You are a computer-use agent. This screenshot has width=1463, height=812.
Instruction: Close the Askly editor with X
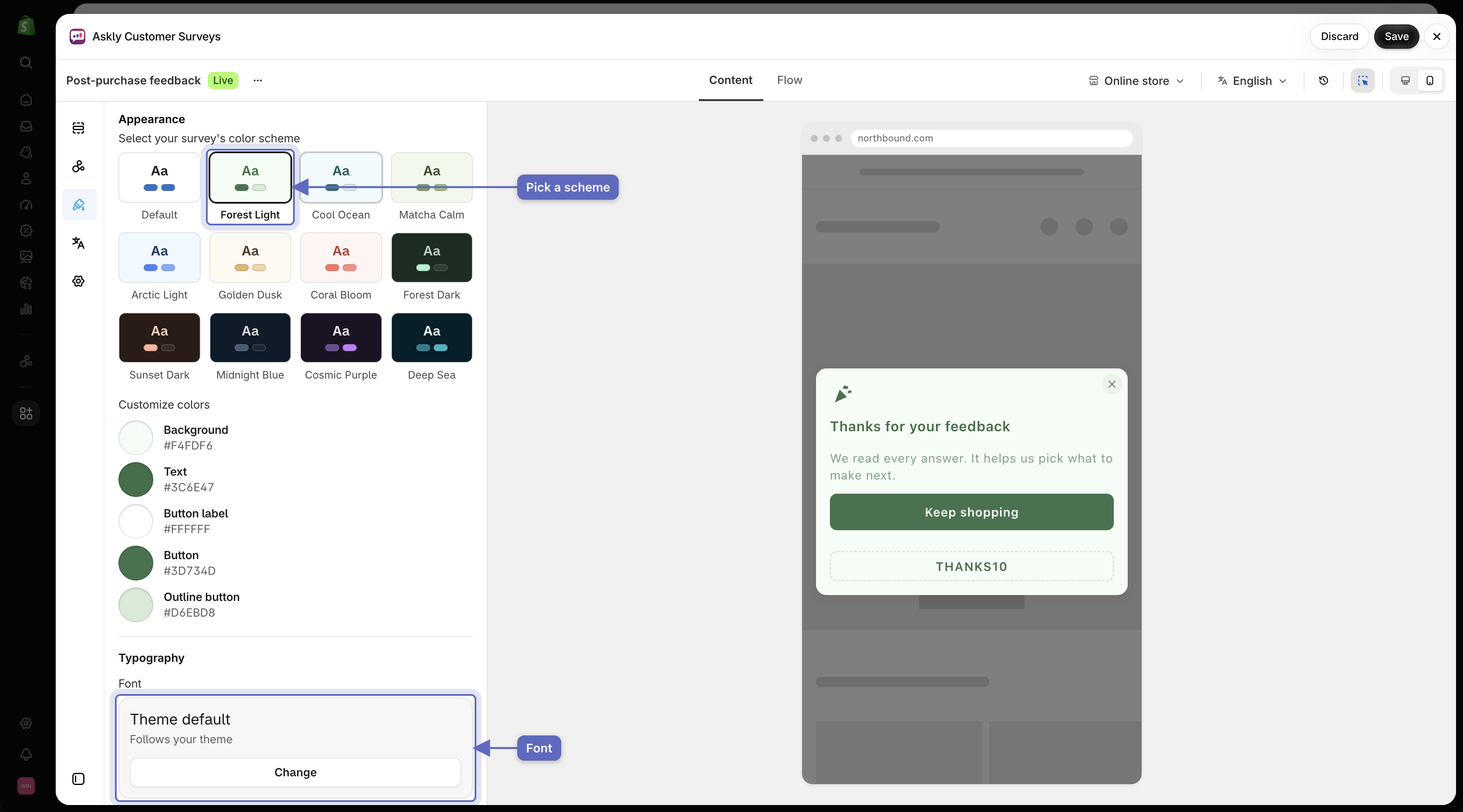[1437, 36]
